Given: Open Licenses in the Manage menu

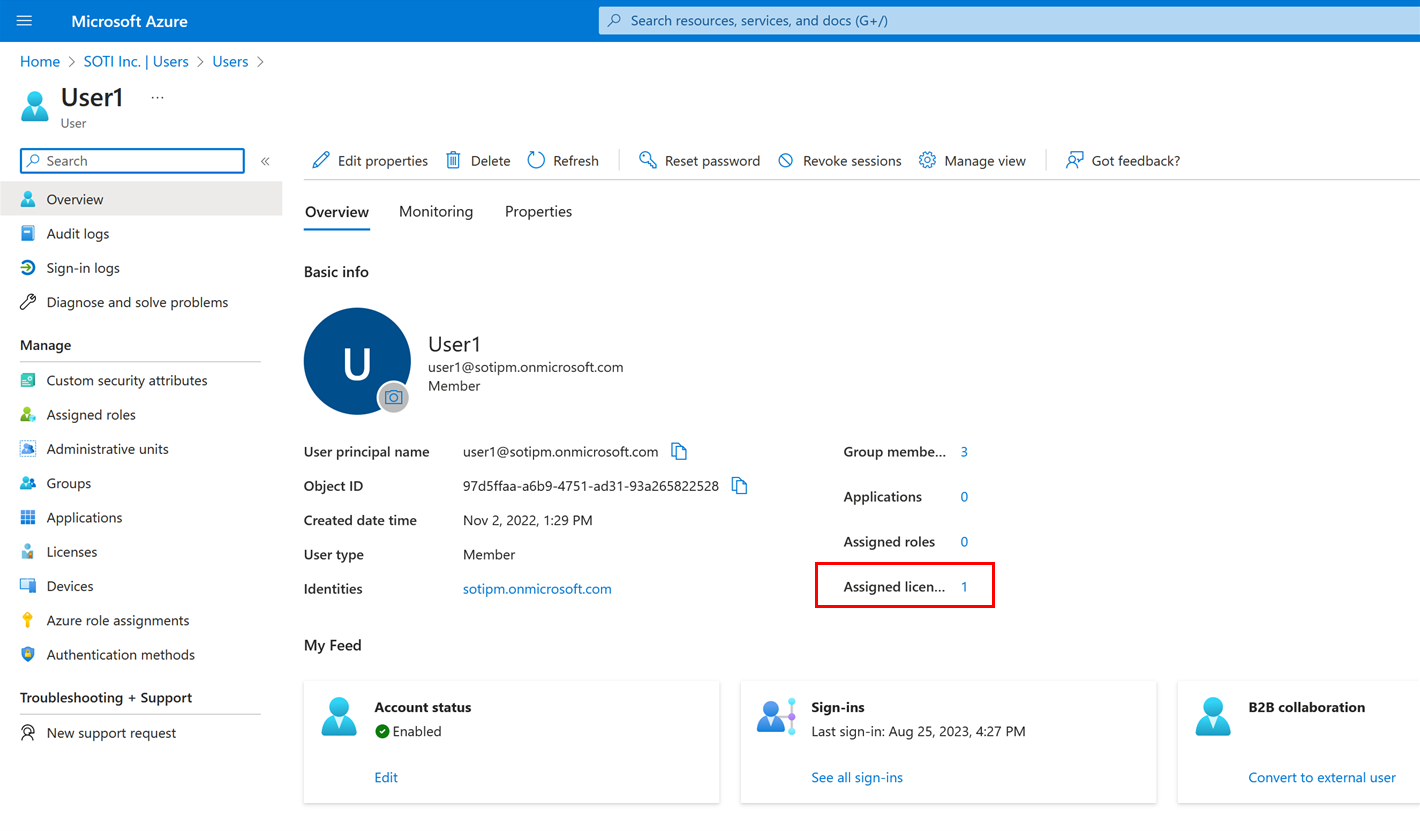Looking at the screenshot, I should (x=72, y=552).
